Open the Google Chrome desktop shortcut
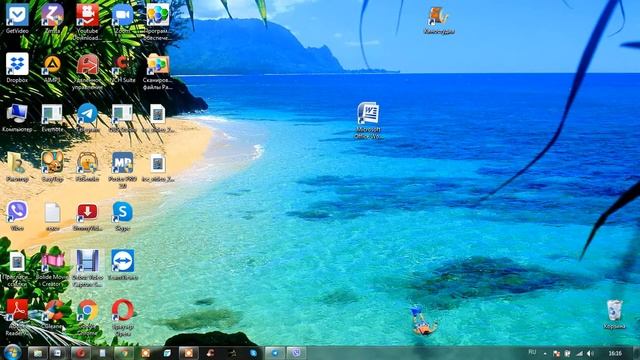Viewport: 640px width, 360px height. point(87,311)
